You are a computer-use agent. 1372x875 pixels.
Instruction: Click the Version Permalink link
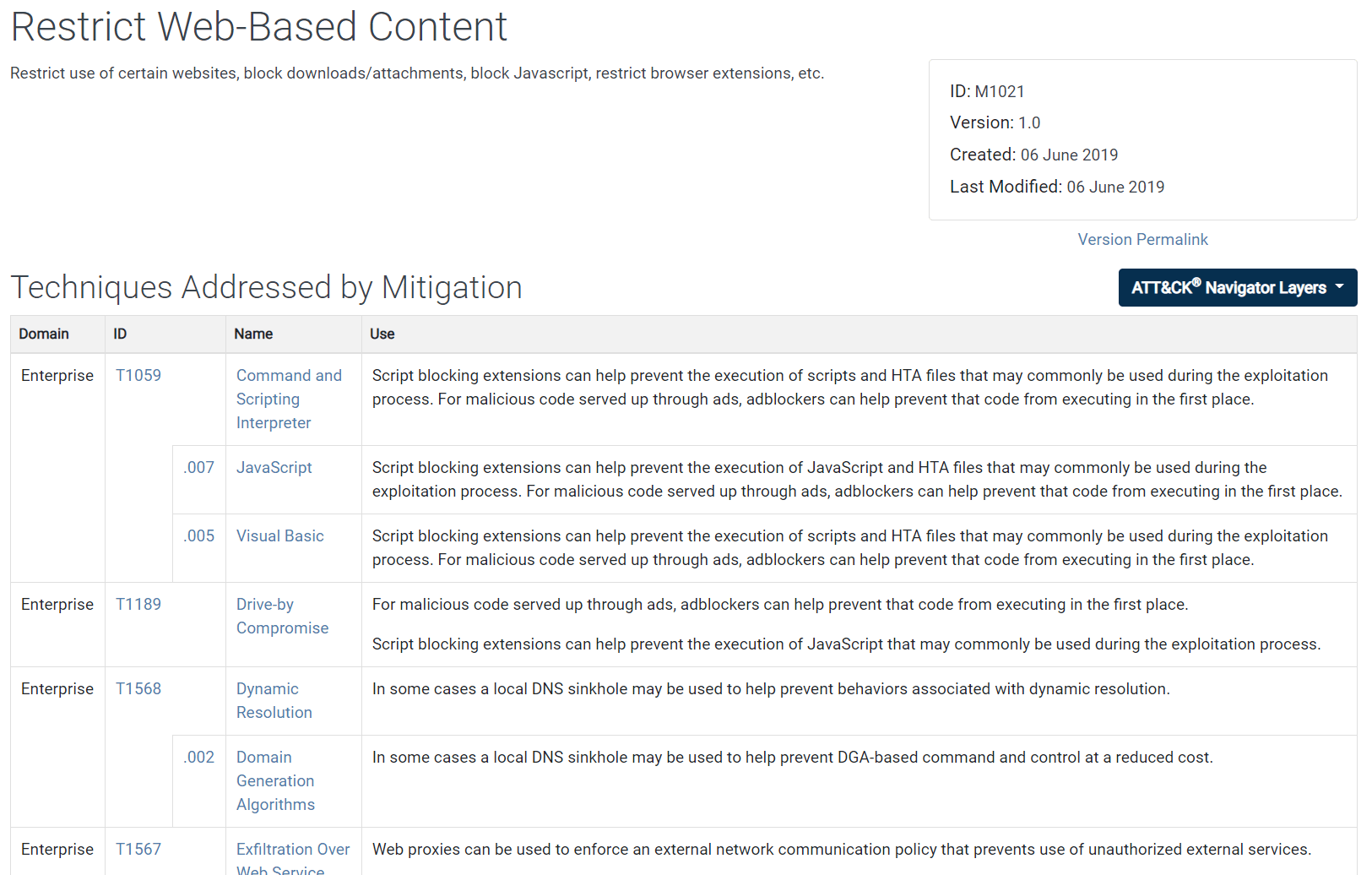coord(1142,240)
